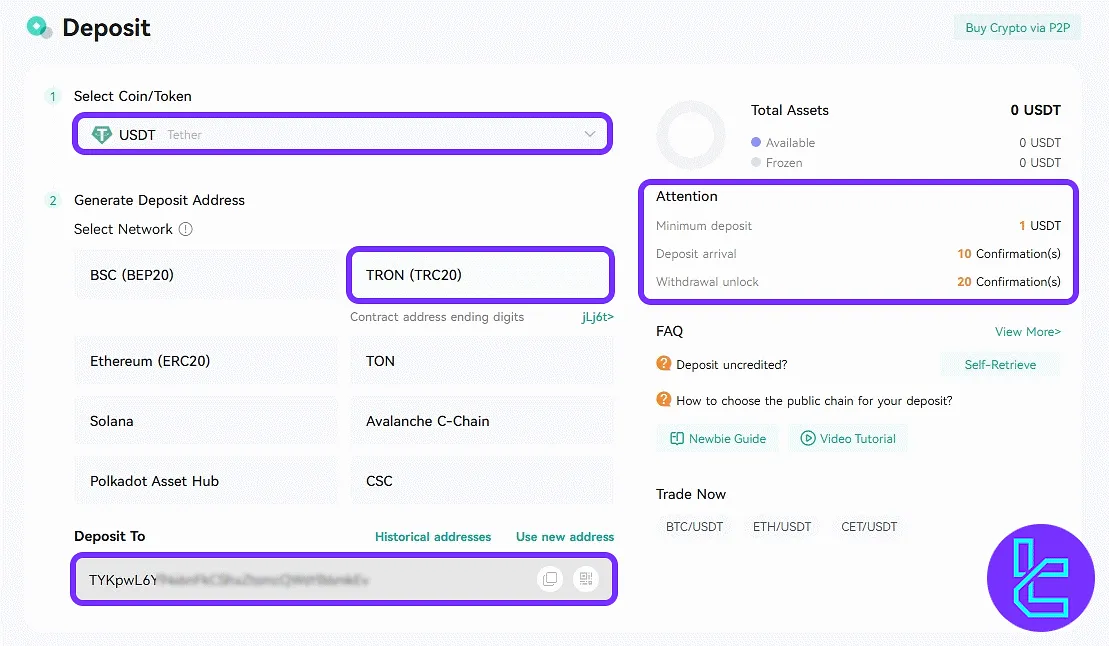Viewport: 1109px width, 646px height.
Task: Open Historical addresses link
Action: pyautogui.click(x=433, y=536)
